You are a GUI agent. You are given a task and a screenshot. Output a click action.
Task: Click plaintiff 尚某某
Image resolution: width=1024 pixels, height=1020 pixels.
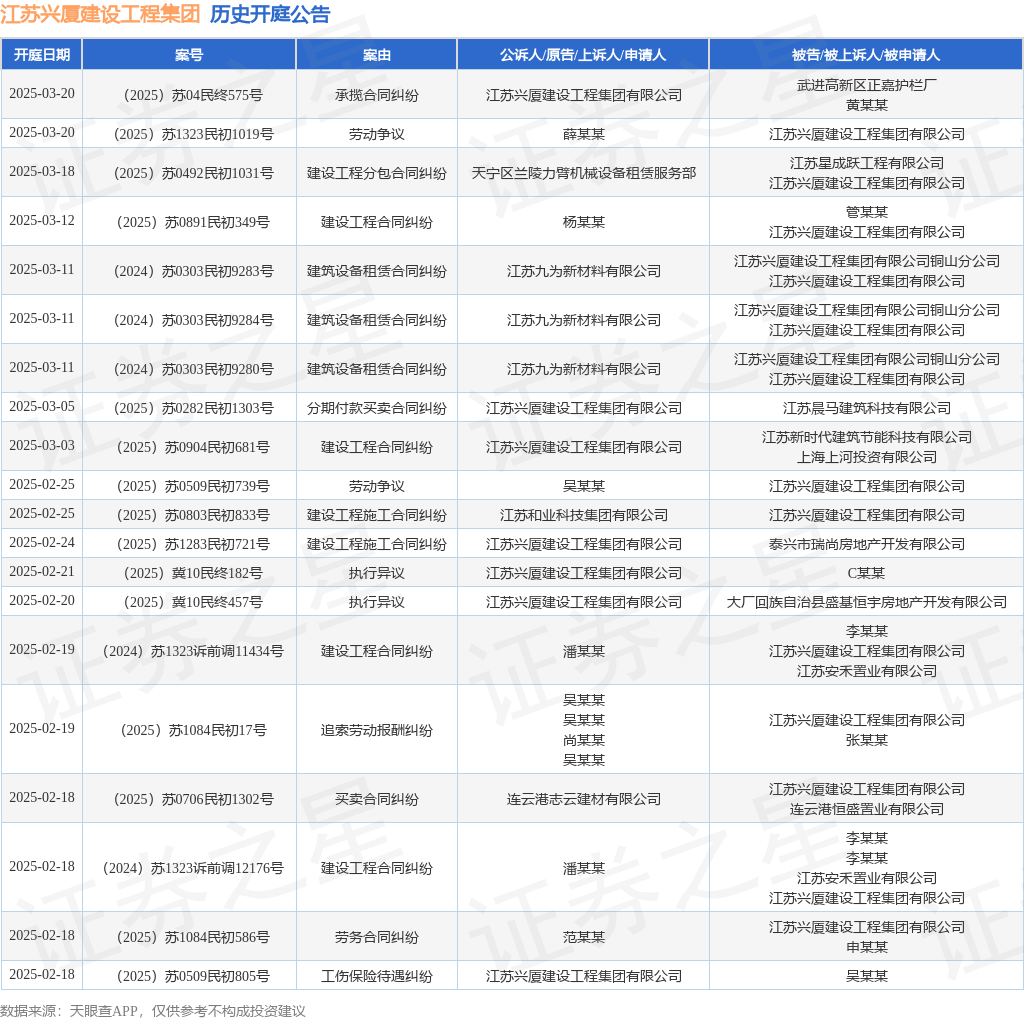[x=584, y=741]
